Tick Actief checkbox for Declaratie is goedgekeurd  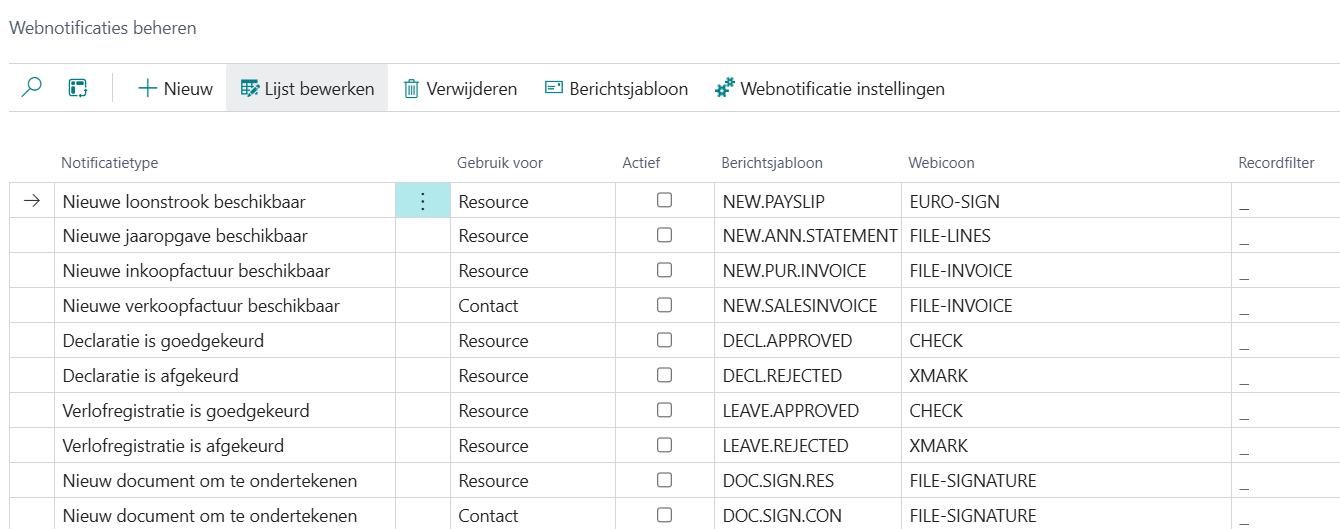[664, 340]
